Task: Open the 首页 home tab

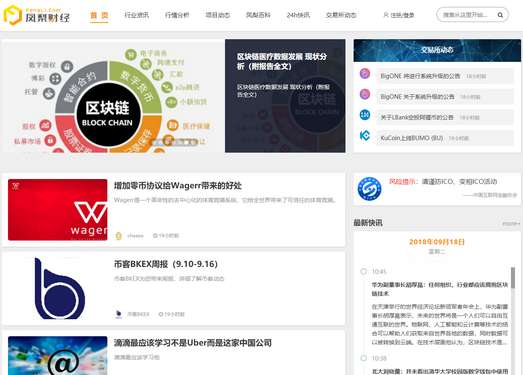Action: pyautogui.click(x=99, y=15)
